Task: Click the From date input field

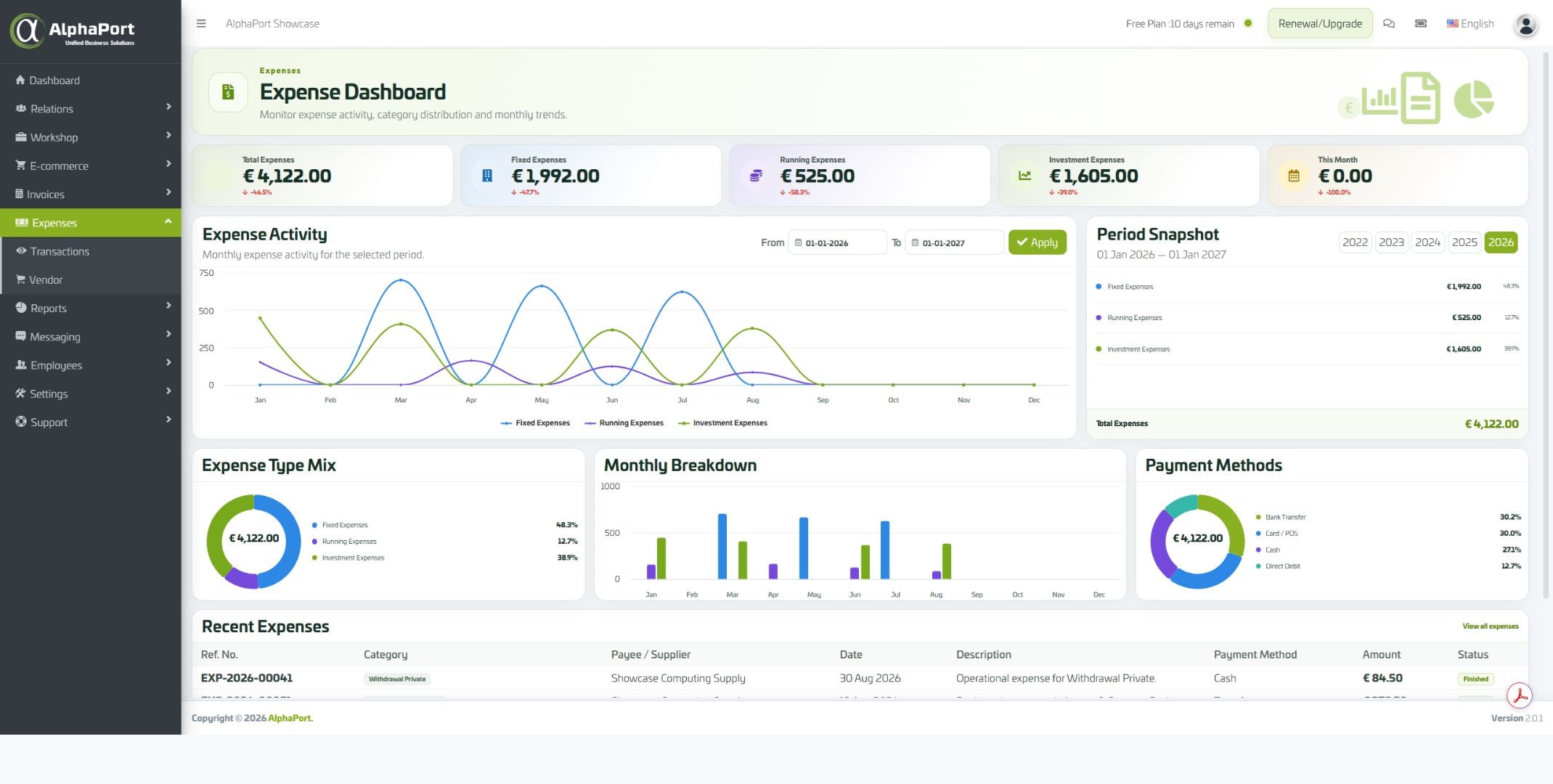Action: coord(837,242)
